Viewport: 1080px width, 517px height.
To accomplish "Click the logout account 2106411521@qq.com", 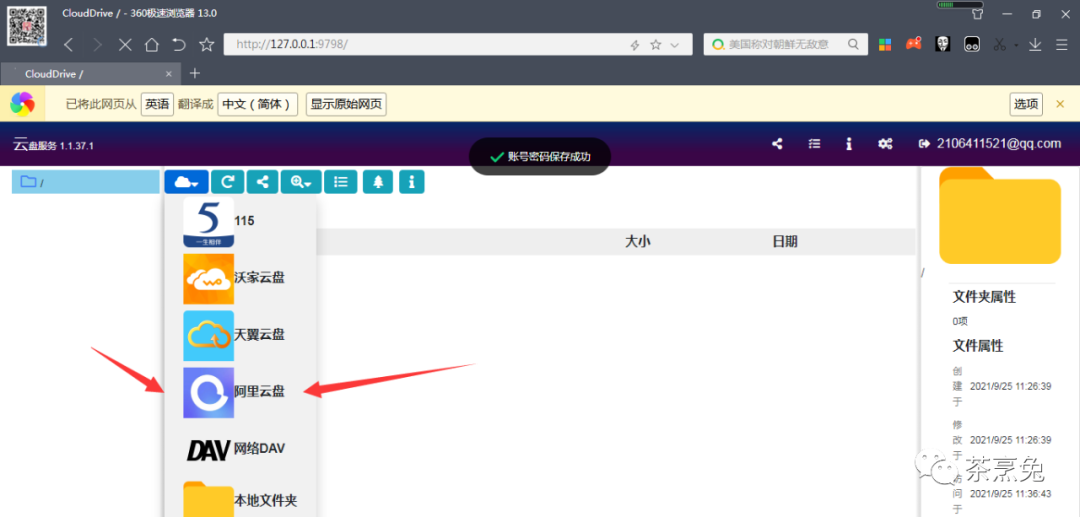I will pyautogui.click(x=990, y=144).
